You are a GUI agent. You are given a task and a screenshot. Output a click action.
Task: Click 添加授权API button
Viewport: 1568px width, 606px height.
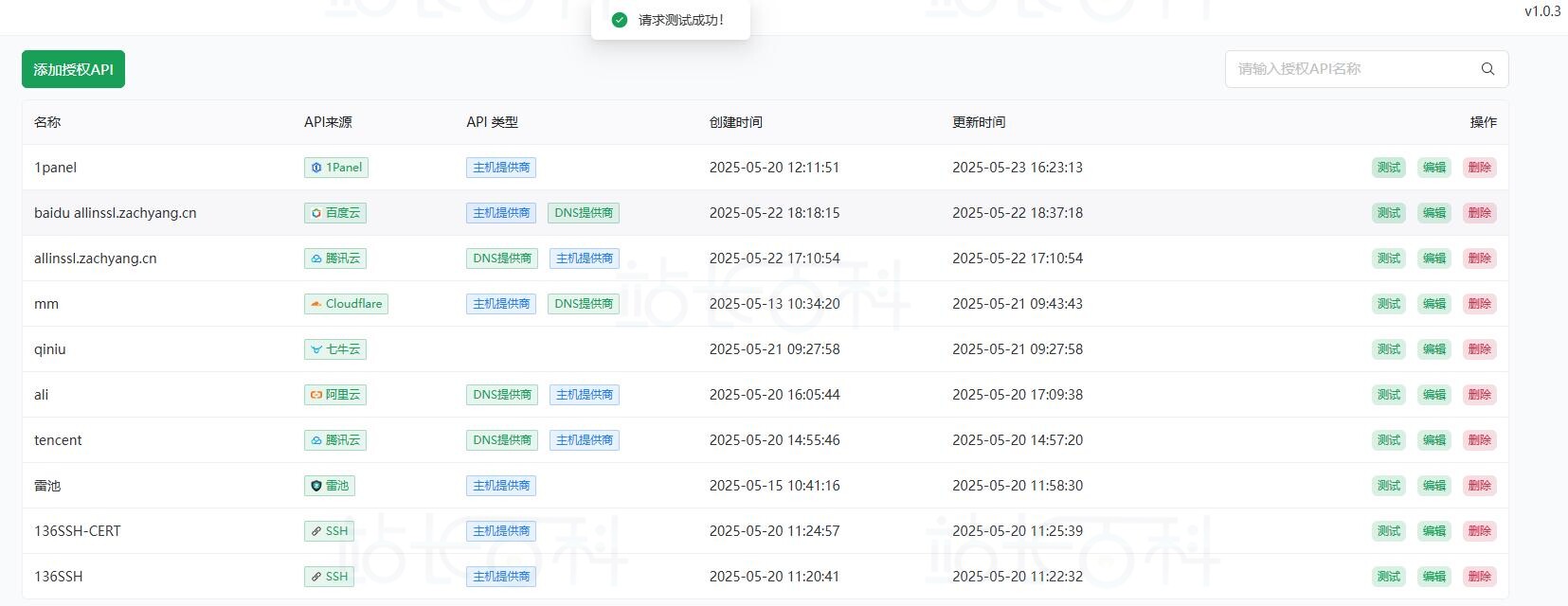click(73, 69)
